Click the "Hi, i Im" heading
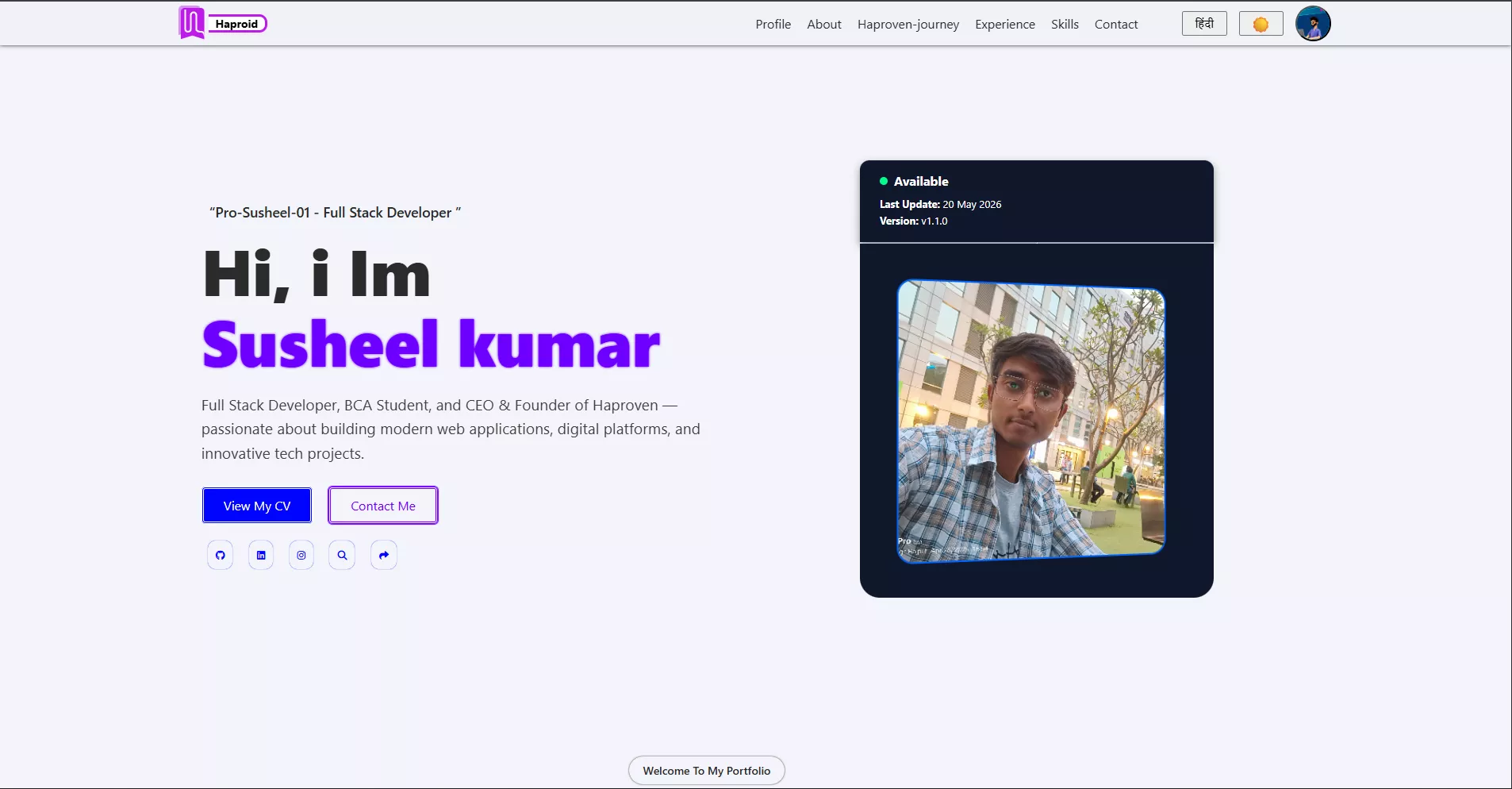1512x789 pixels. pyautogui.click(x=317, y=275)
